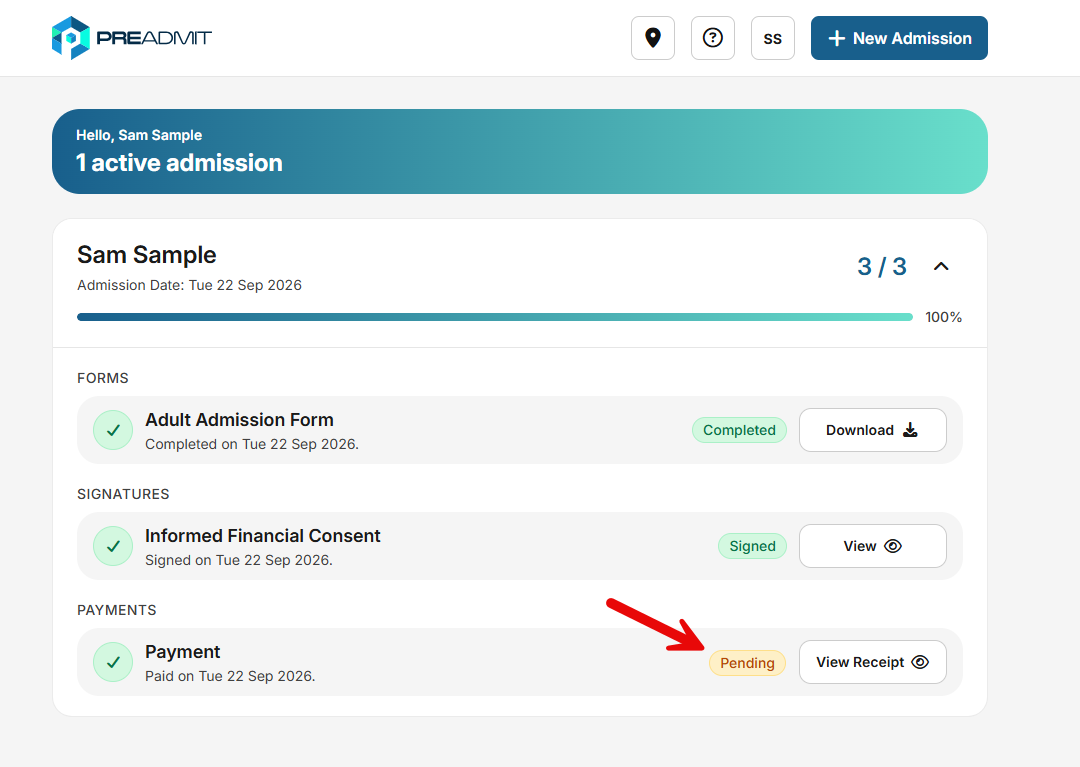This screenshot has width=1080, height=767.
Task: Collapse the Sam Sample admission card
Action: [x=941, y=266]
